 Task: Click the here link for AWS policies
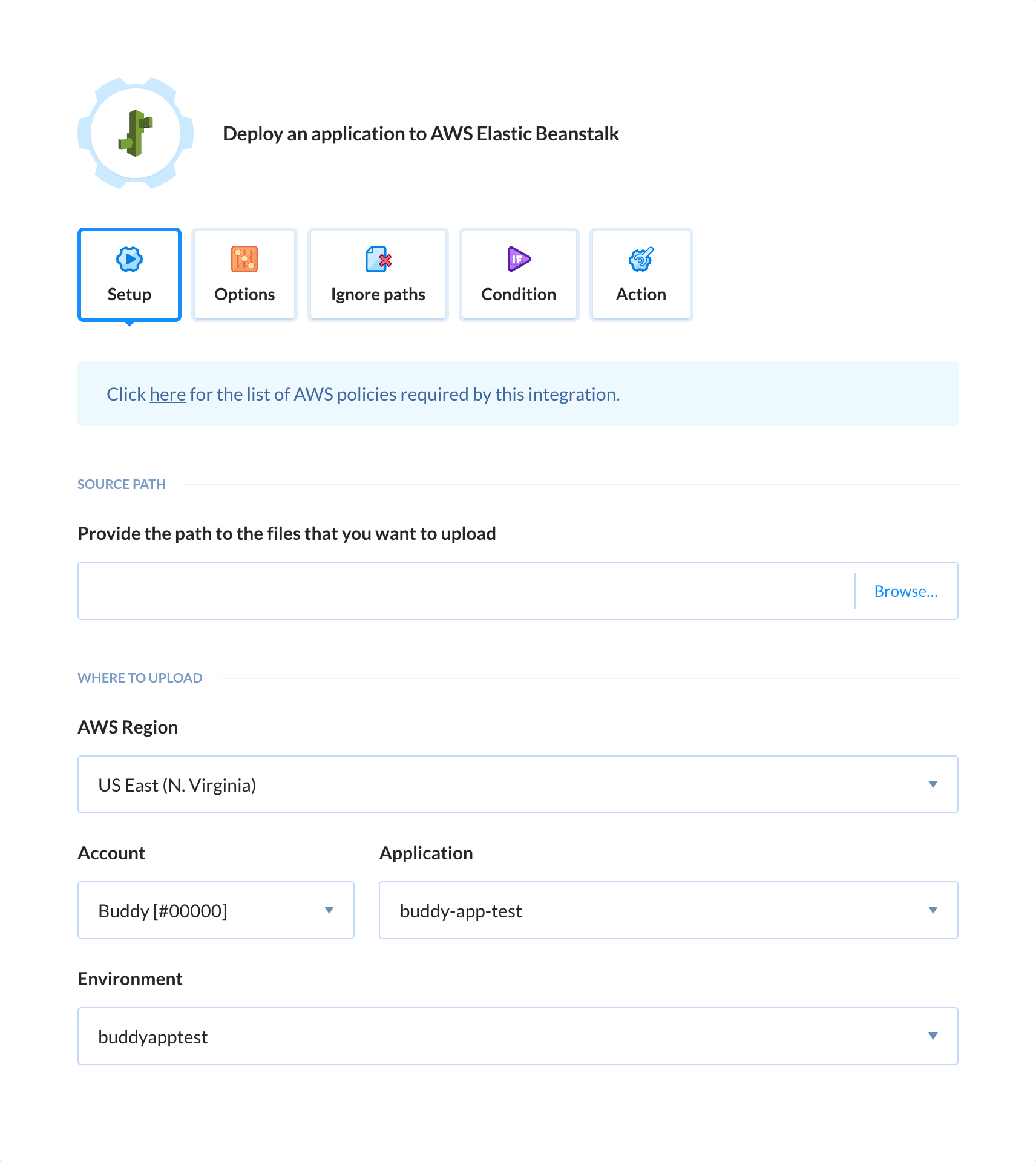pyautogui.click(x=167, y=393)
